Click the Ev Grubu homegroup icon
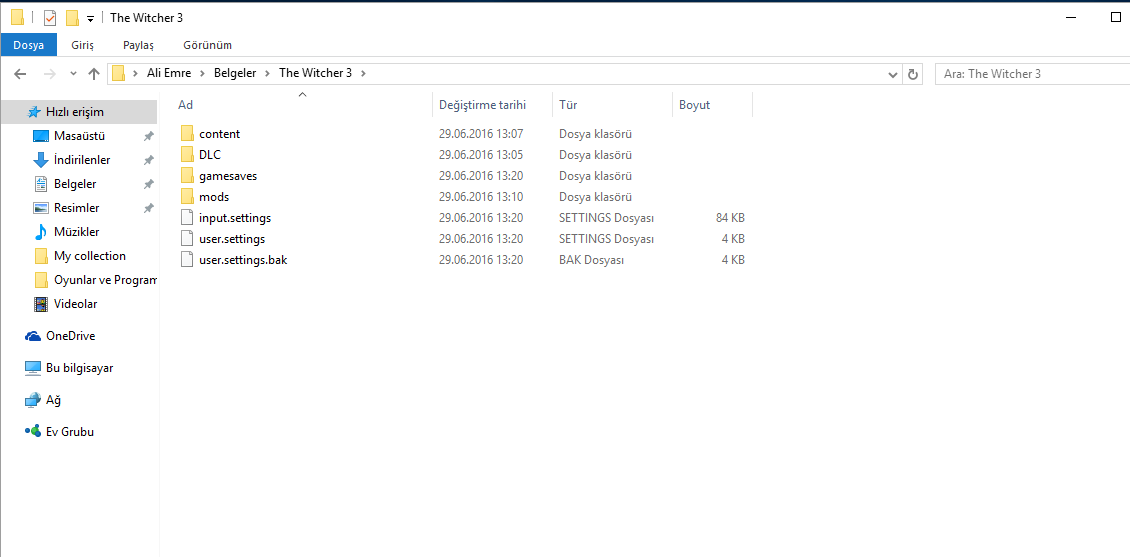Image resolution: width=1130 pixels, height=557 pixels. (x=33, y=432)
